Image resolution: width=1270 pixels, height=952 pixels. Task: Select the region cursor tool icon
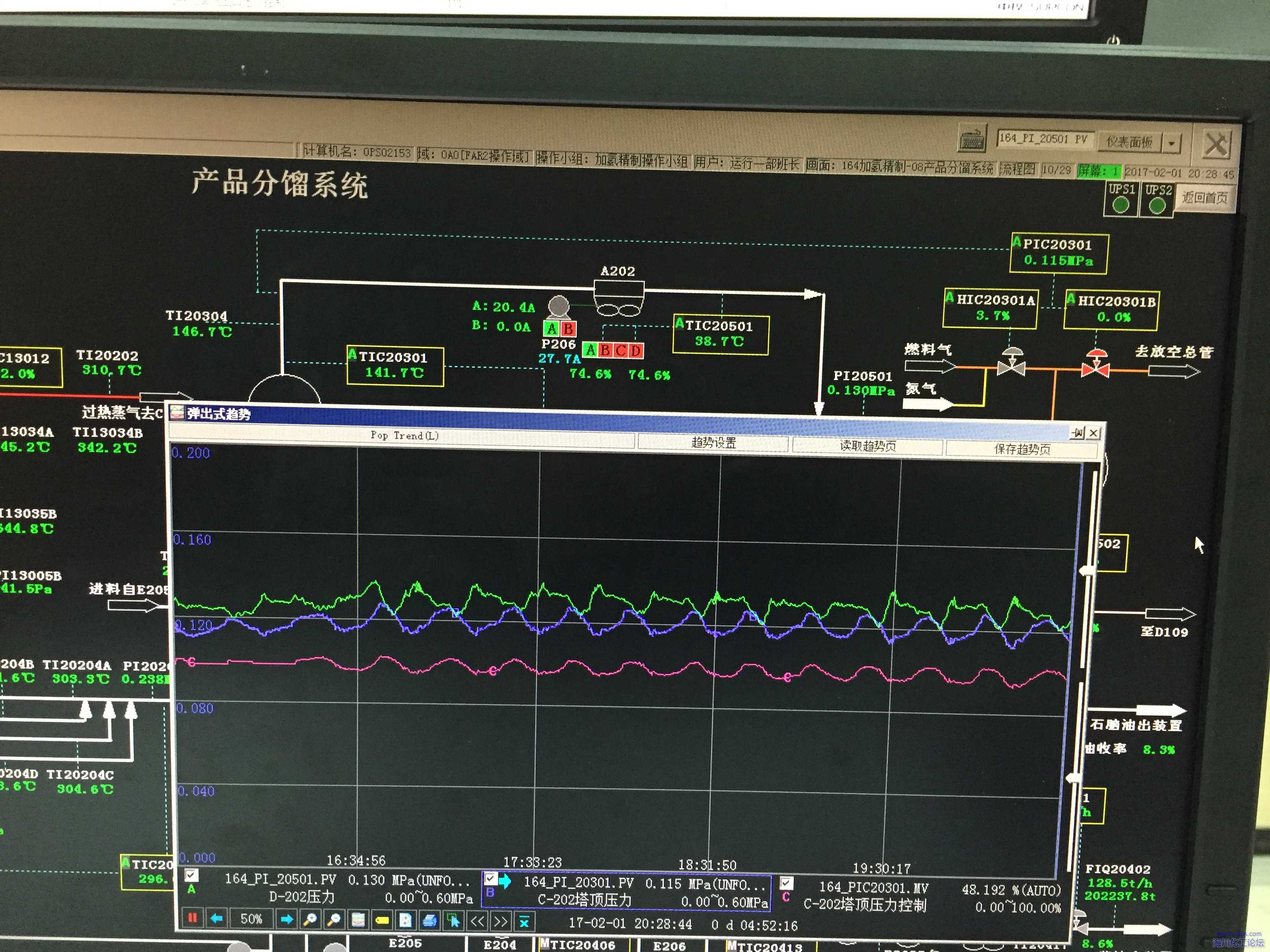[x=454, y=922]
